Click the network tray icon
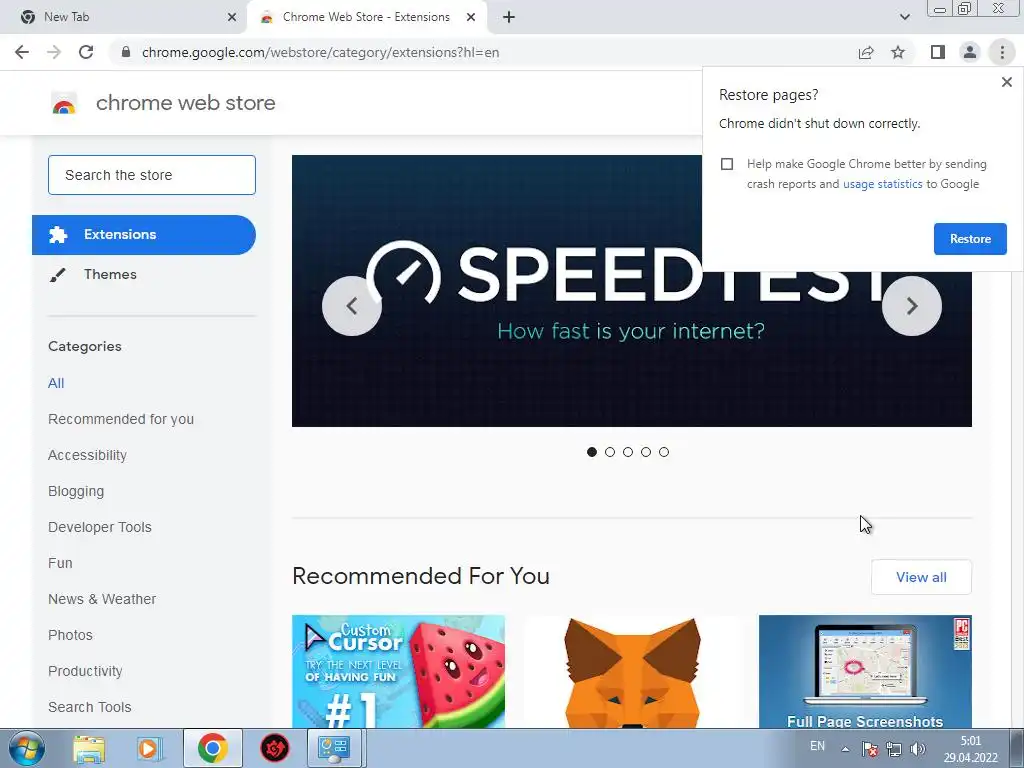This screenshot has height=768, width=1024. click(x=893, y=749)
